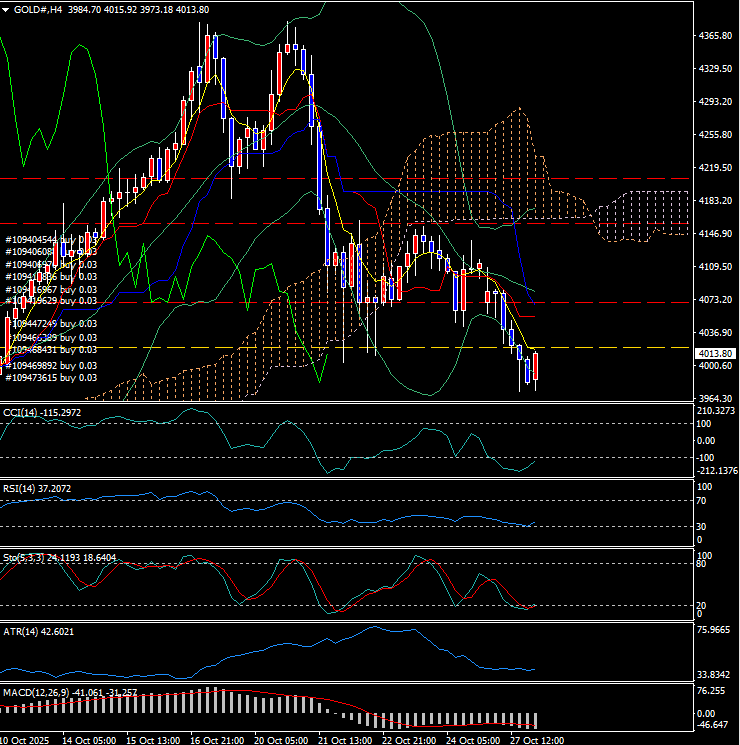This screenshot has width=740, height=745.
Task: Click the 4073.20 price scale label
Action: point(717,300)
